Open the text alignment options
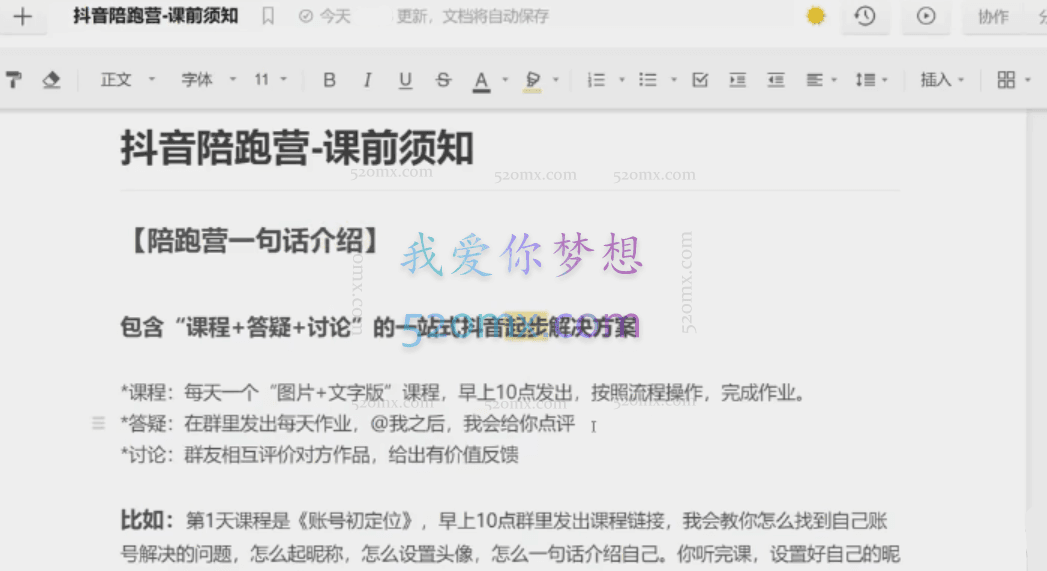 click(821, 80)
